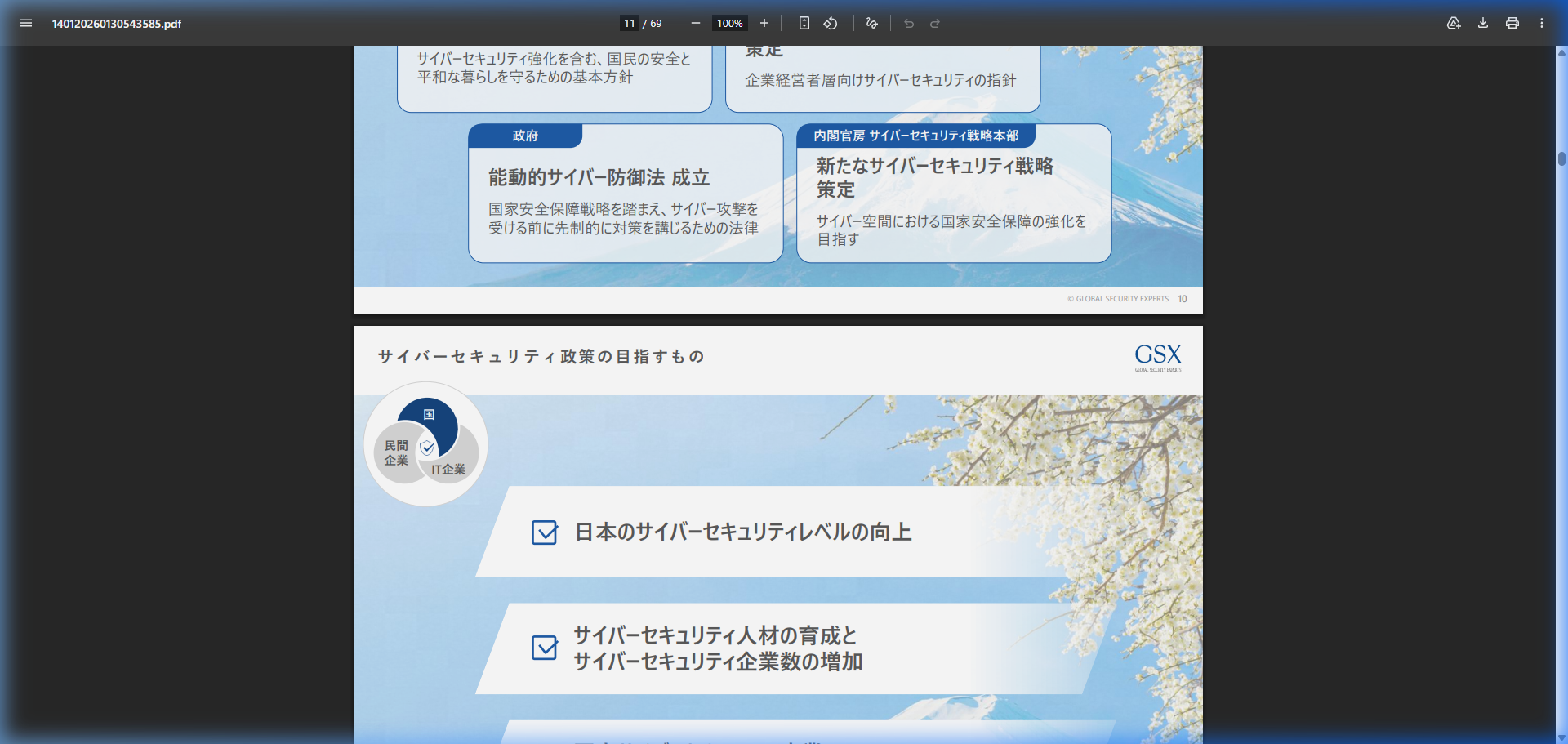Click the filename 140120260130543585.pdf in the header
The image size is (1568, 744).
(117, 24)
